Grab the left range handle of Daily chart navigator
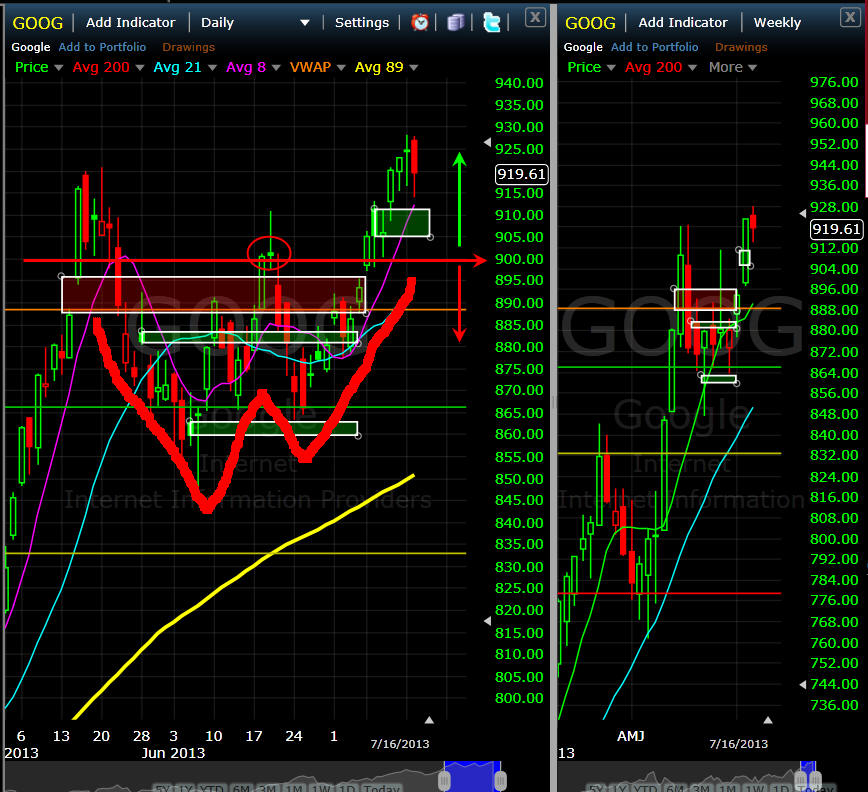The image size is (868, 792). pyautogui.click(x=445, y=780)
